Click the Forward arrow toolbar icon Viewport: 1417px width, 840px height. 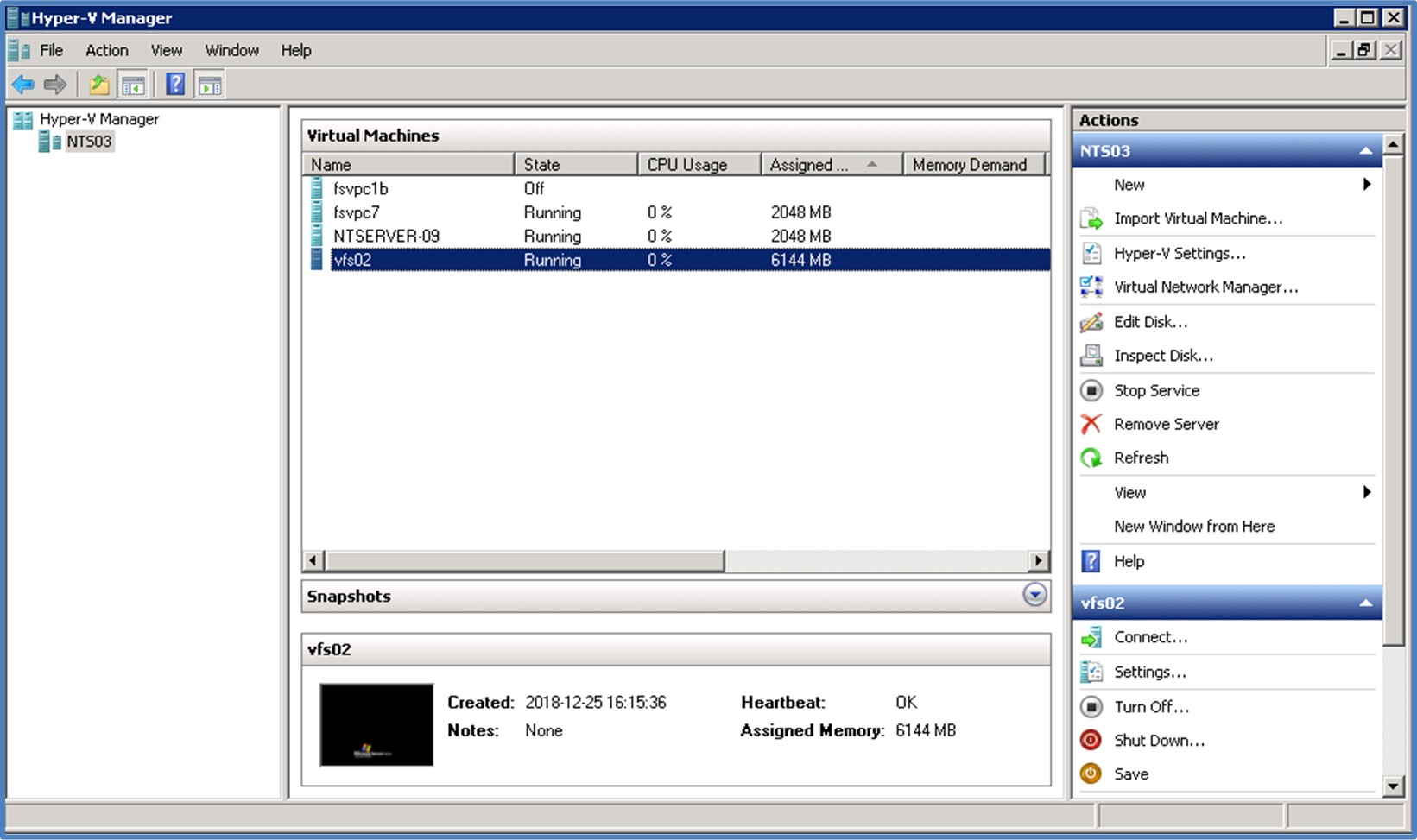point(55,85)
